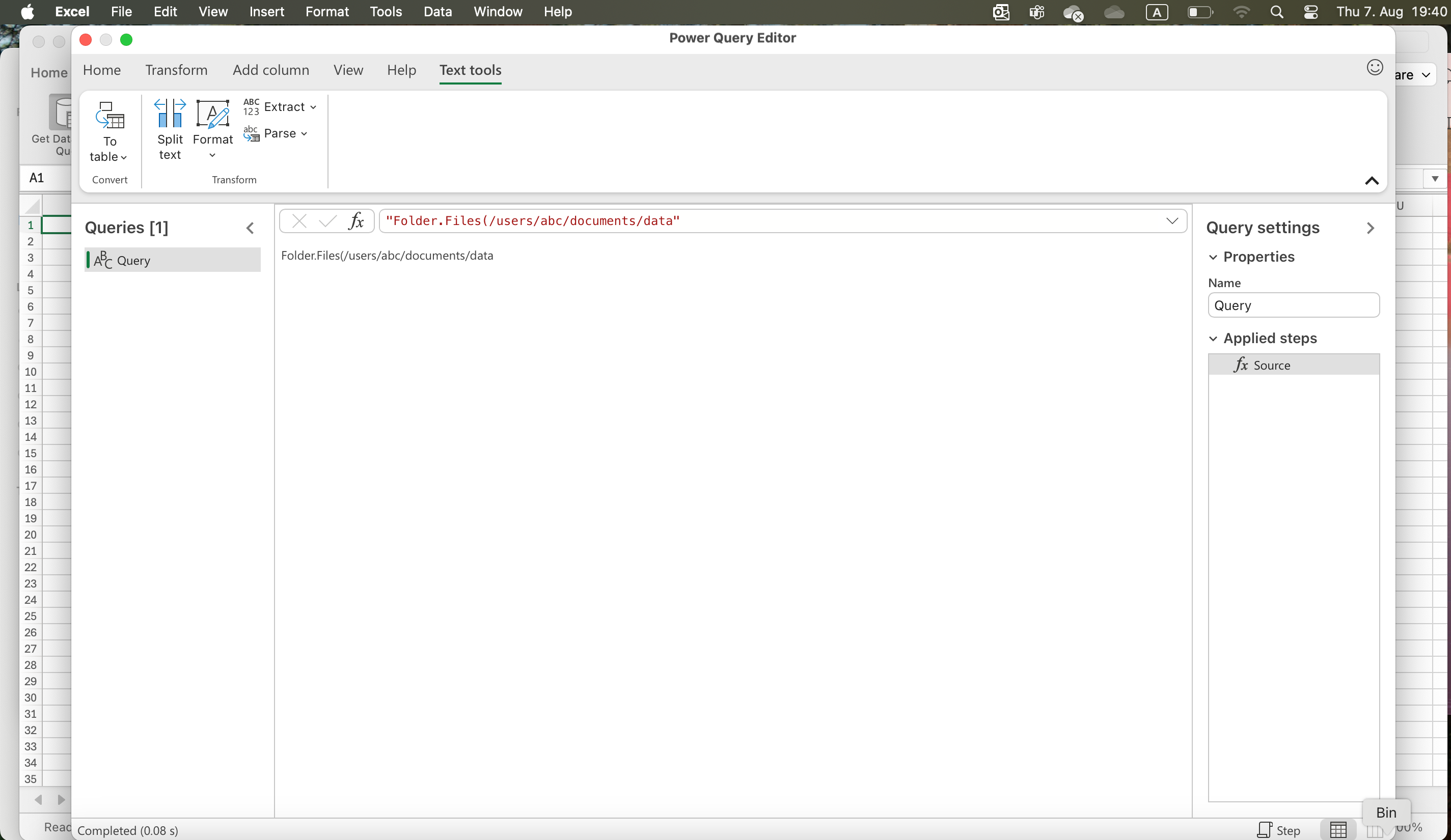
Task: Click the Teams menu bar icon
Action: 1037,12
